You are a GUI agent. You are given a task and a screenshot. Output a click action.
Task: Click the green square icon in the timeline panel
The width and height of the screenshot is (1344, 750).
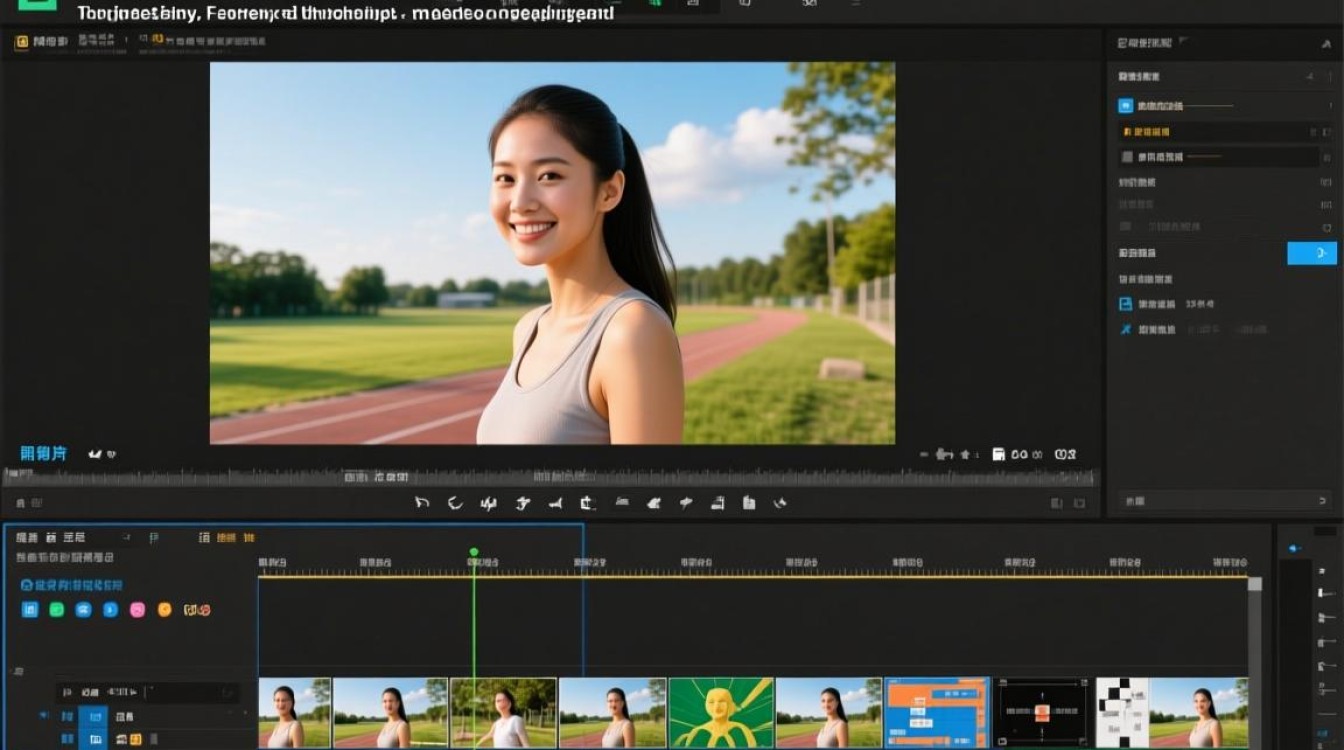click(57, 610)
